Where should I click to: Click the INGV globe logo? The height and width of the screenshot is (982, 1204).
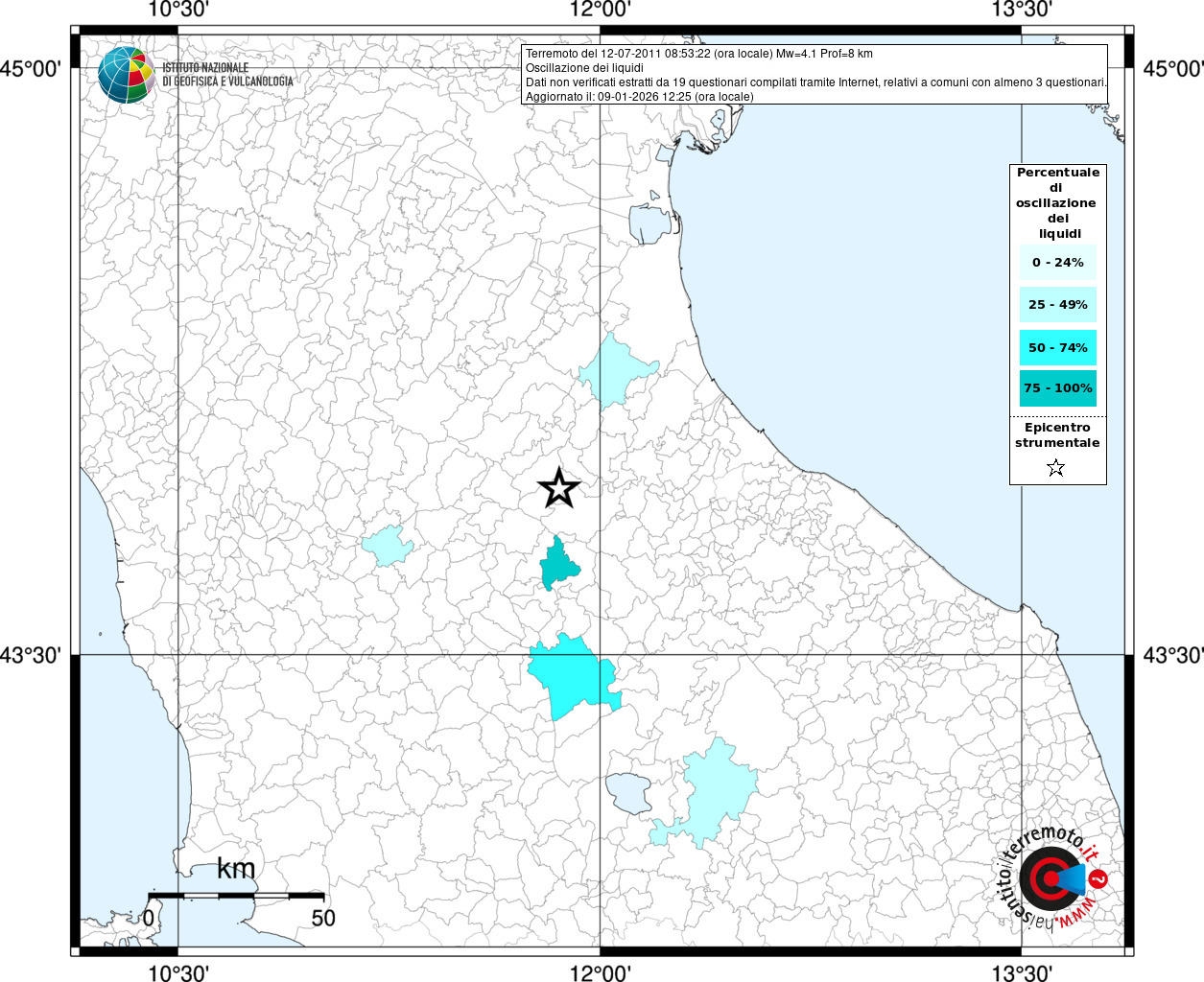[x=126, y=75]
